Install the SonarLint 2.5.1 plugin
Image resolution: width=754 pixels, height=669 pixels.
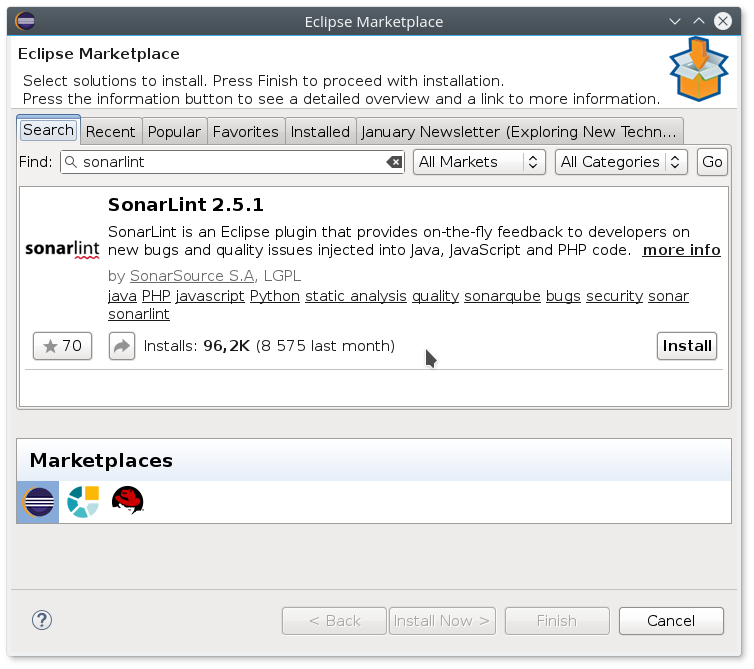coord(687,346)
